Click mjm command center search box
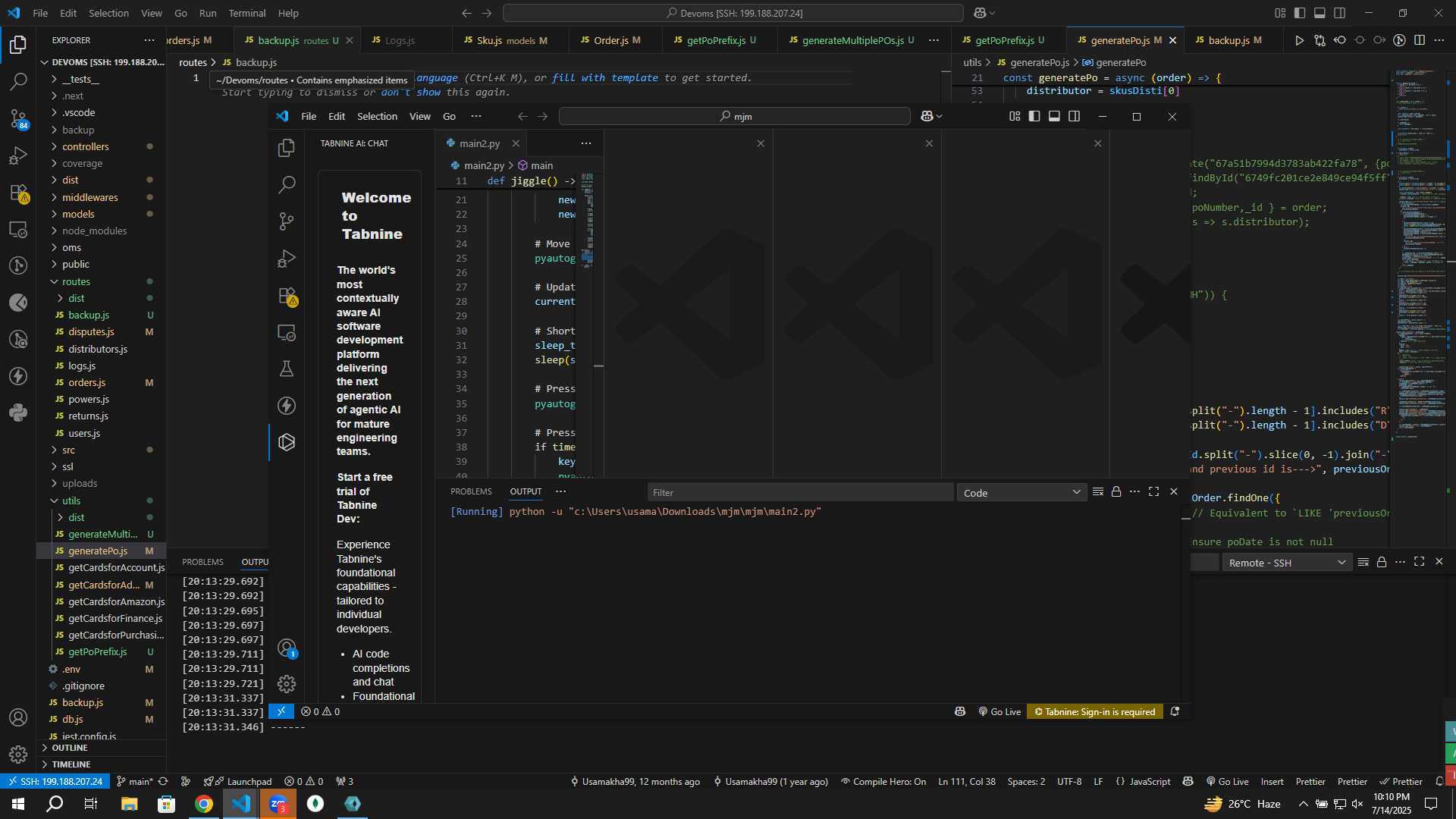This screenshot has width=1456, height=819. point(734,116)
